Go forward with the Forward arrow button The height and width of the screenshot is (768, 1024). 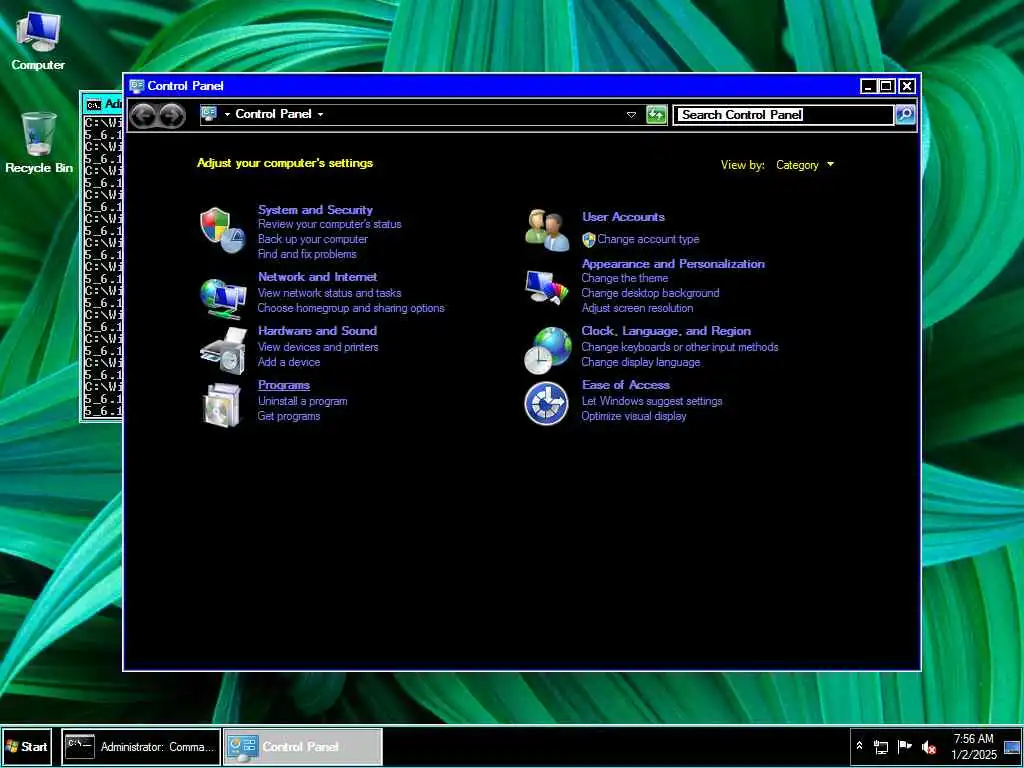172,116
